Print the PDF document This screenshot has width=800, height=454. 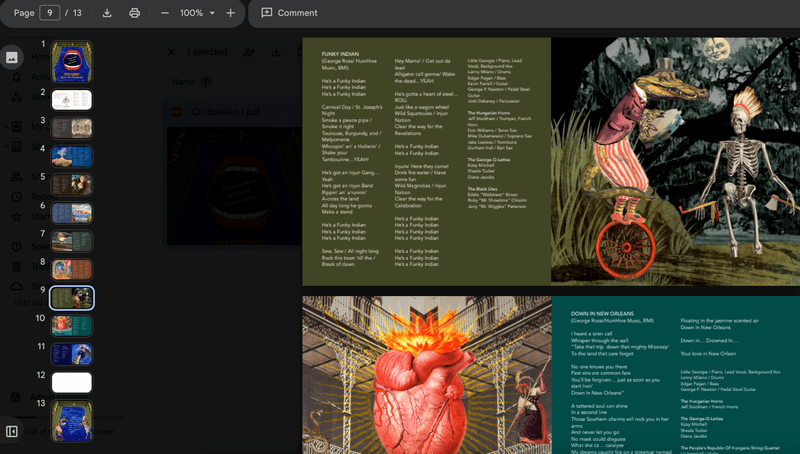pyautogui.click(x=135, y=13)
